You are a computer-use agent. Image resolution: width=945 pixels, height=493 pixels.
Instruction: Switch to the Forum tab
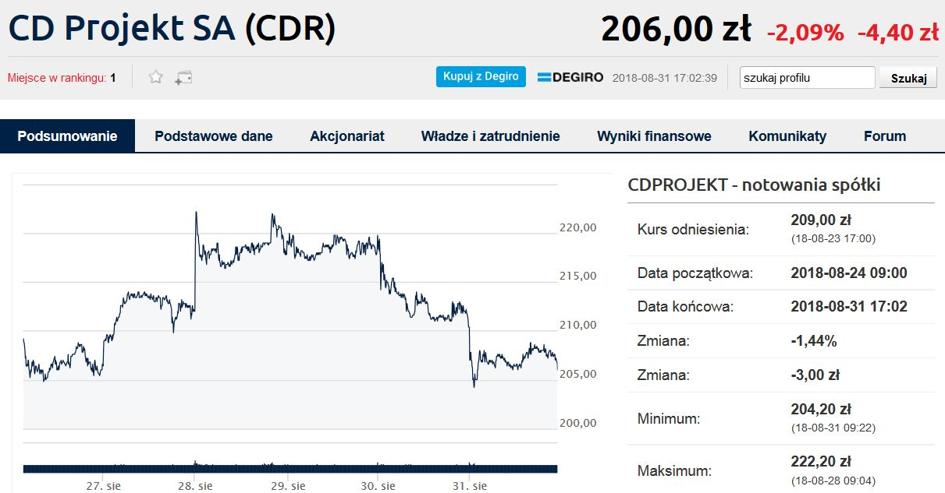884,136
